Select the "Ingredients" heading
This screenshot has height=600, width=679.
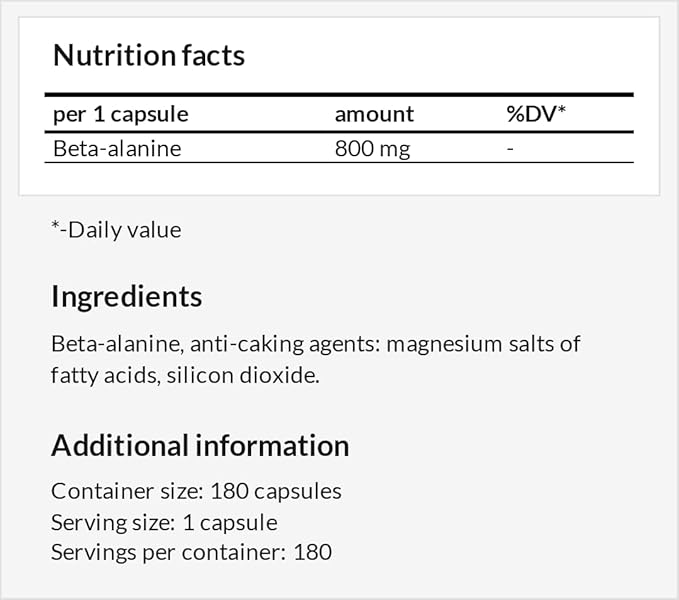[126, 297]
